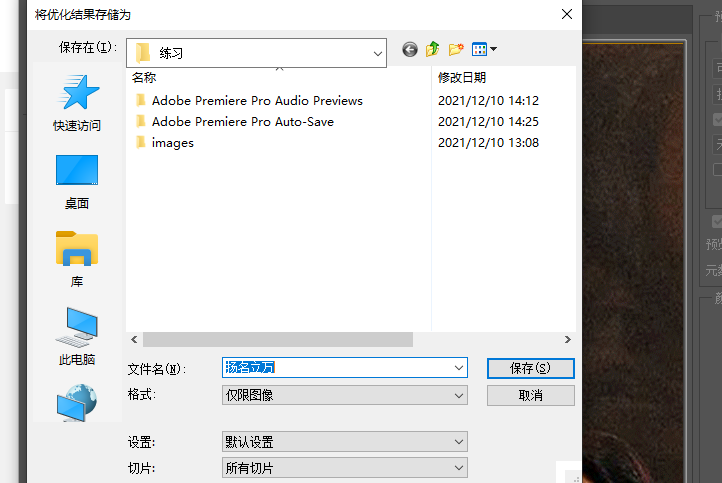Select Adobe Premiere Pro Auto-Save folder
This screenshot has width=722, height=483.
click(242, 122)
